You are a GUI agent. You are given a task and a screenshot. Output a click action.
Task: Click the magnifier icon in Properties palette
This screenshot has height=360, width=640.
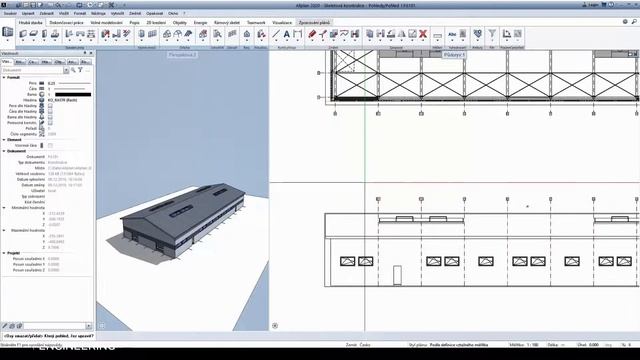73,70
